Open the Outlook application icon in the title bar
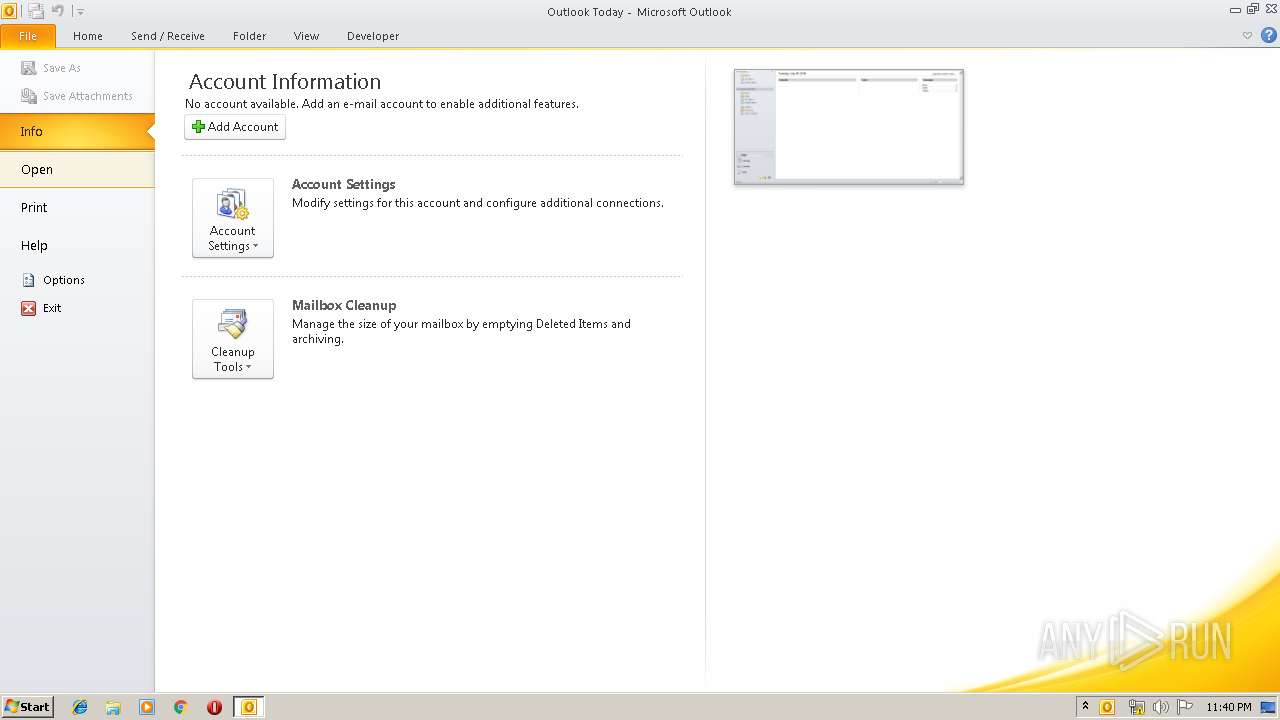 pos(9,11)
